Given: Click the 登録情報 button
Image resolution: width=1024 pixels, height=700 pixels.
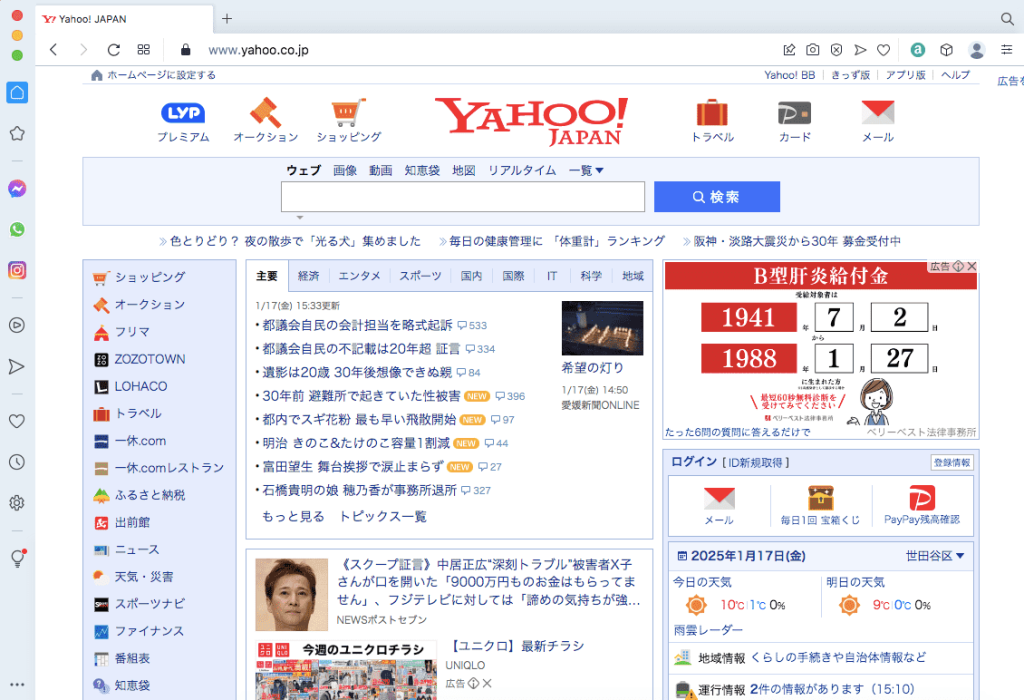Looking at the screenshot, I should (x=952, y=462).
